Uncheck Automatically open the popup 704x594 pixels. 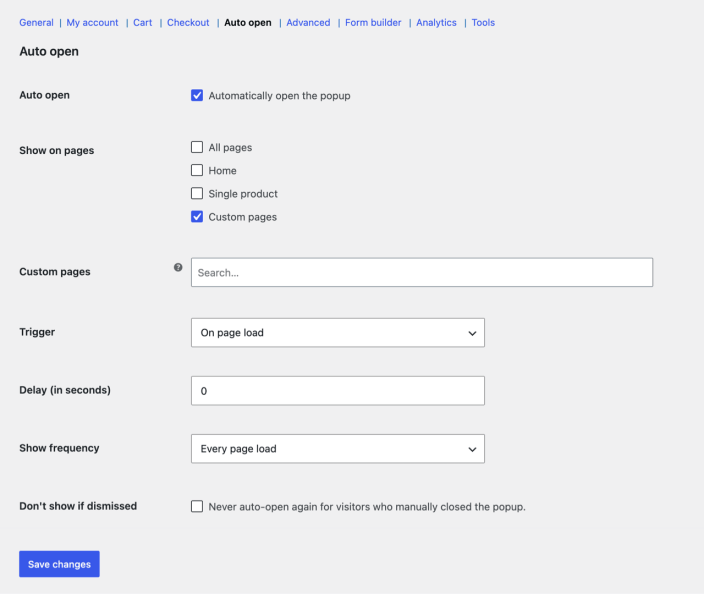(x=197, y=95)
